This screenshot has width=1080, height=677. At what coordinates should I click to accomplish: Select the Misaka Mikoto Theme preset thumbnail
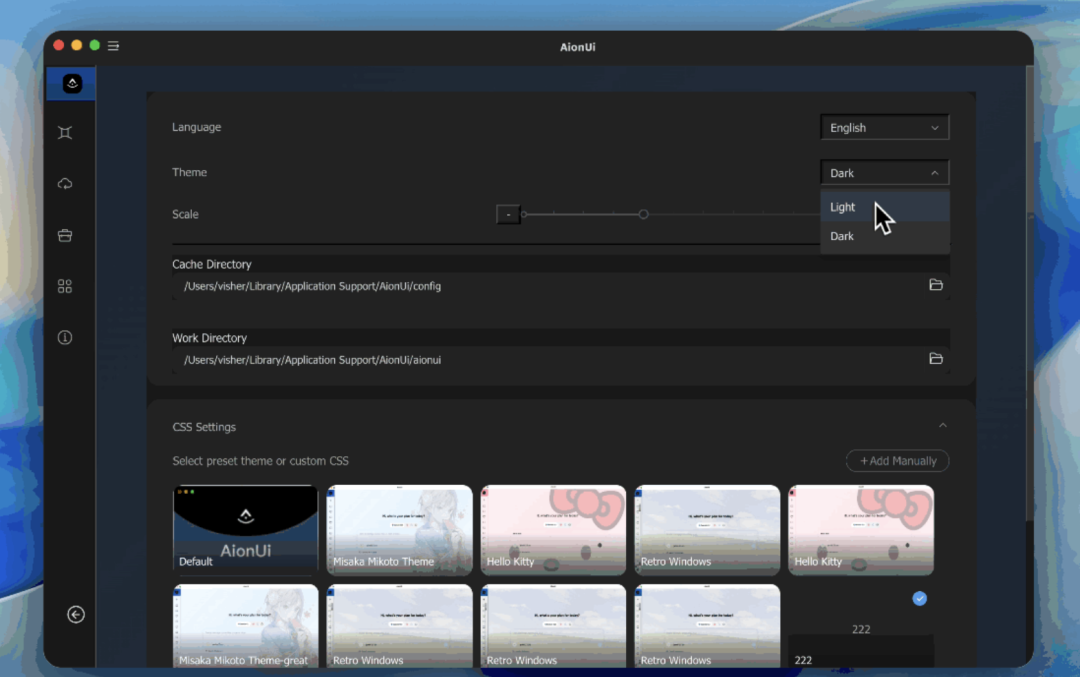coord(400,530)
